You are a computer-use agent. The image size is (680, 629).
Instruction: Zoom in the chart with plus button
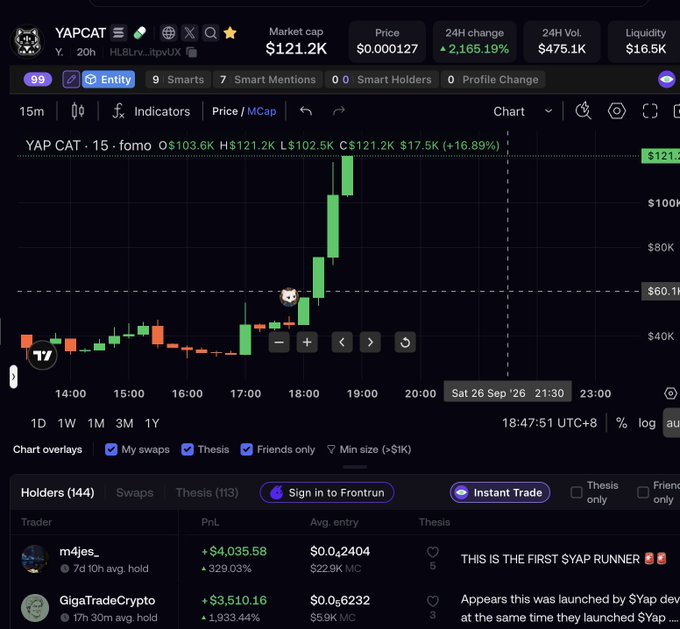coord(307,342)
